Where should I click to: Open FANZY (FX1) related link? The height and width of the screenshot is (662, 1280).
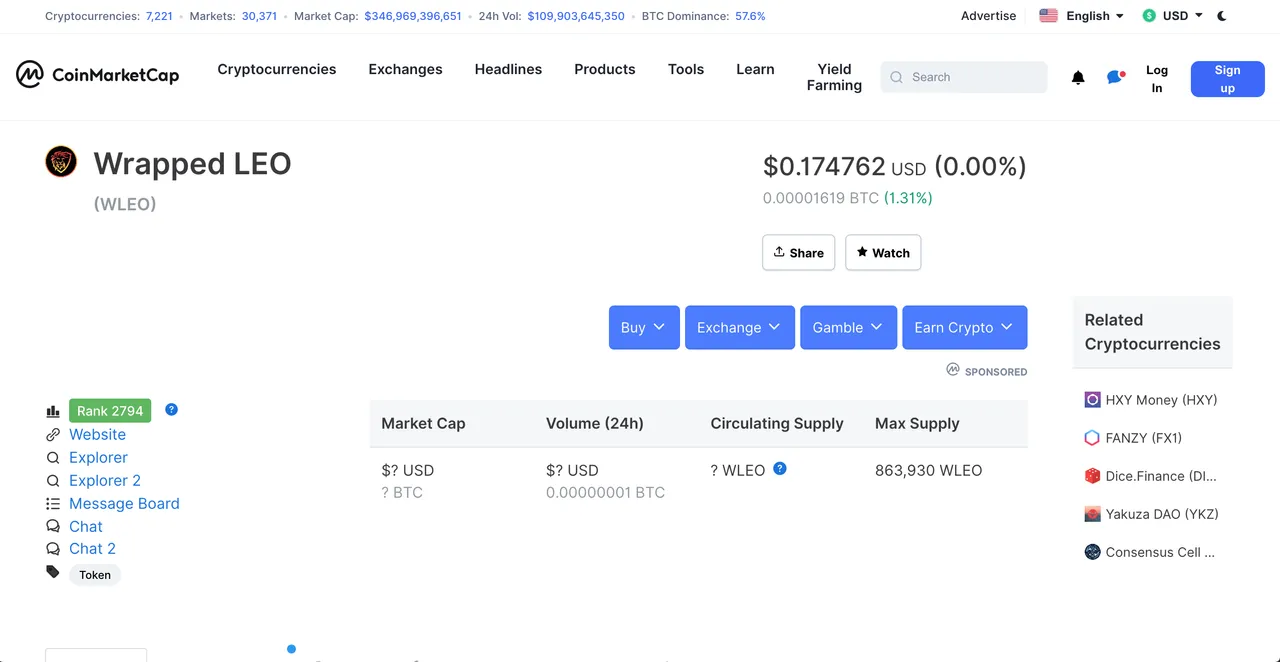click(1144, 438)
